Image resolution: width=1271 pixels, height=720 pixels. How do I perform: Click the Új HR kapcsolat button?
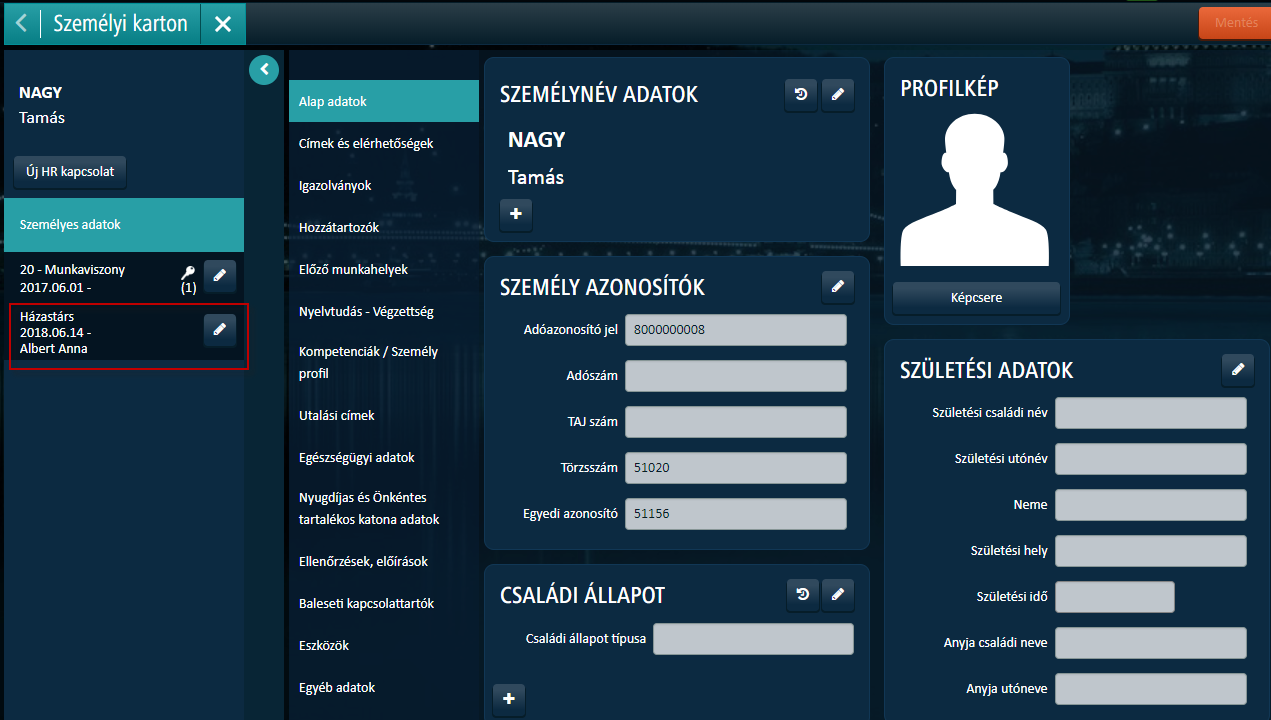coord(70,171)
